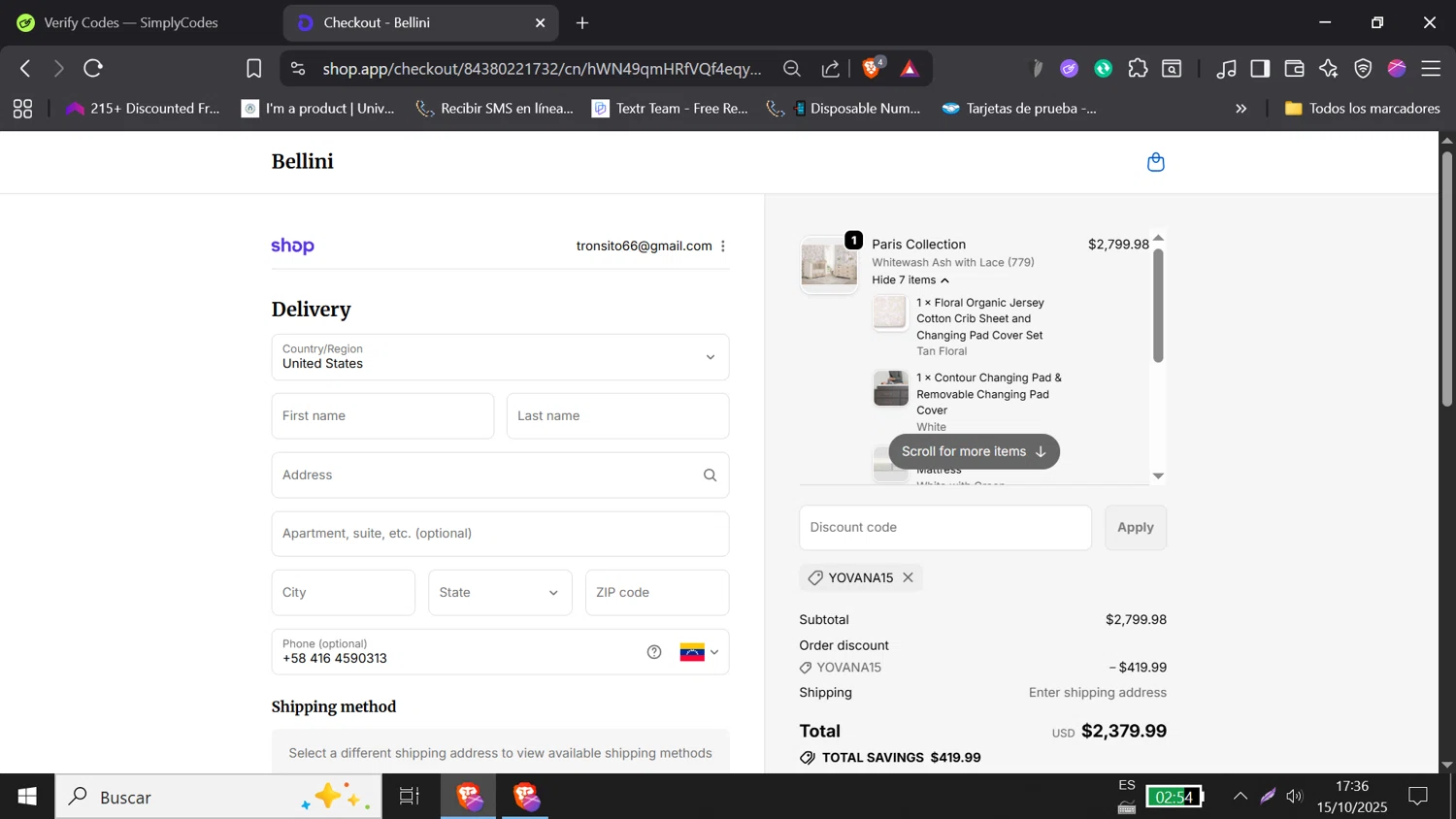The image size is (1456, 819).
Task: Focus the Last name field
Action: tap(617, 416)
